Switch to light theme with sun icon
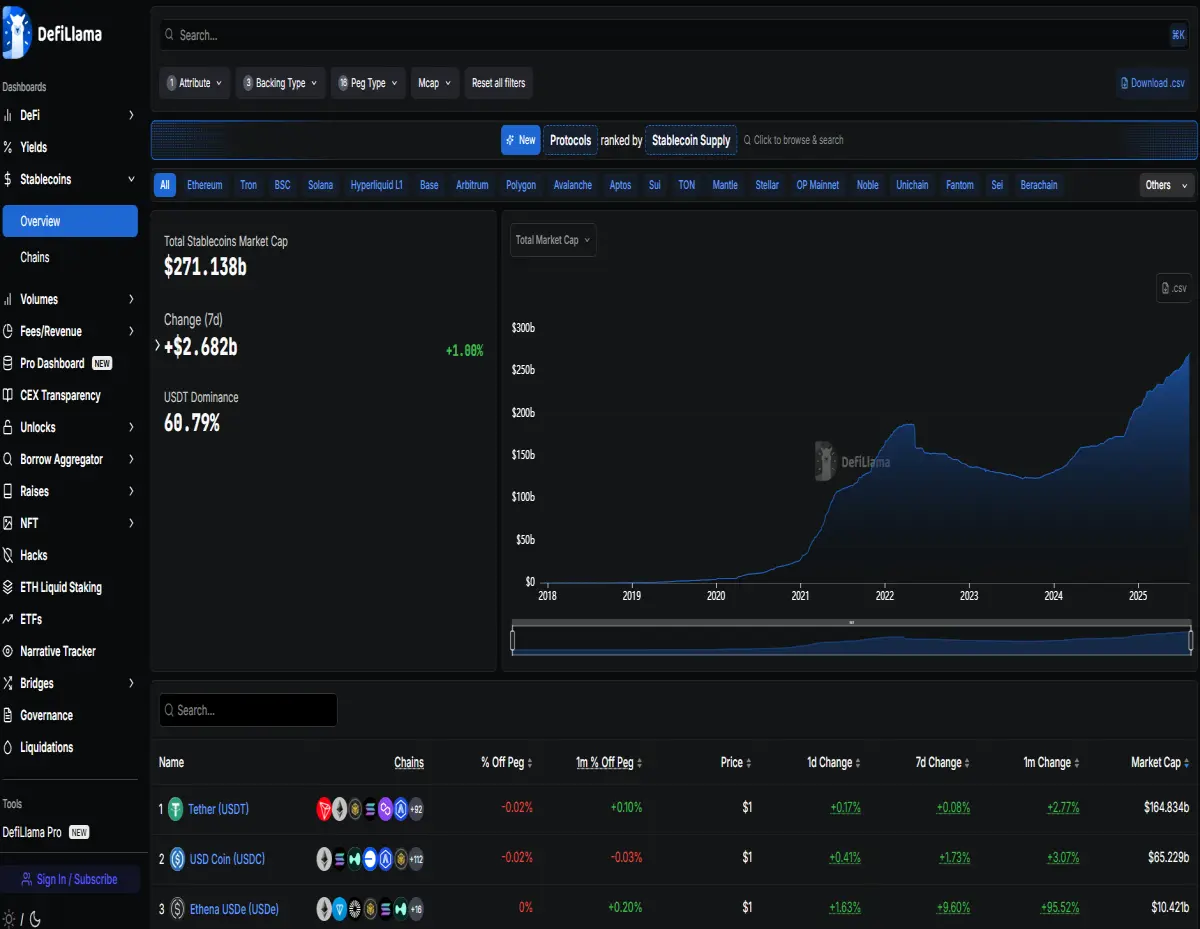Screen dimensions: 1200x929 (9, 918)
